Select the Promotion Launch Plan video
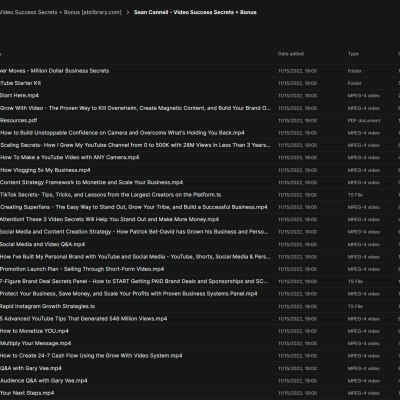The width and height of the screenshot is (400, 400). (82, 269)
